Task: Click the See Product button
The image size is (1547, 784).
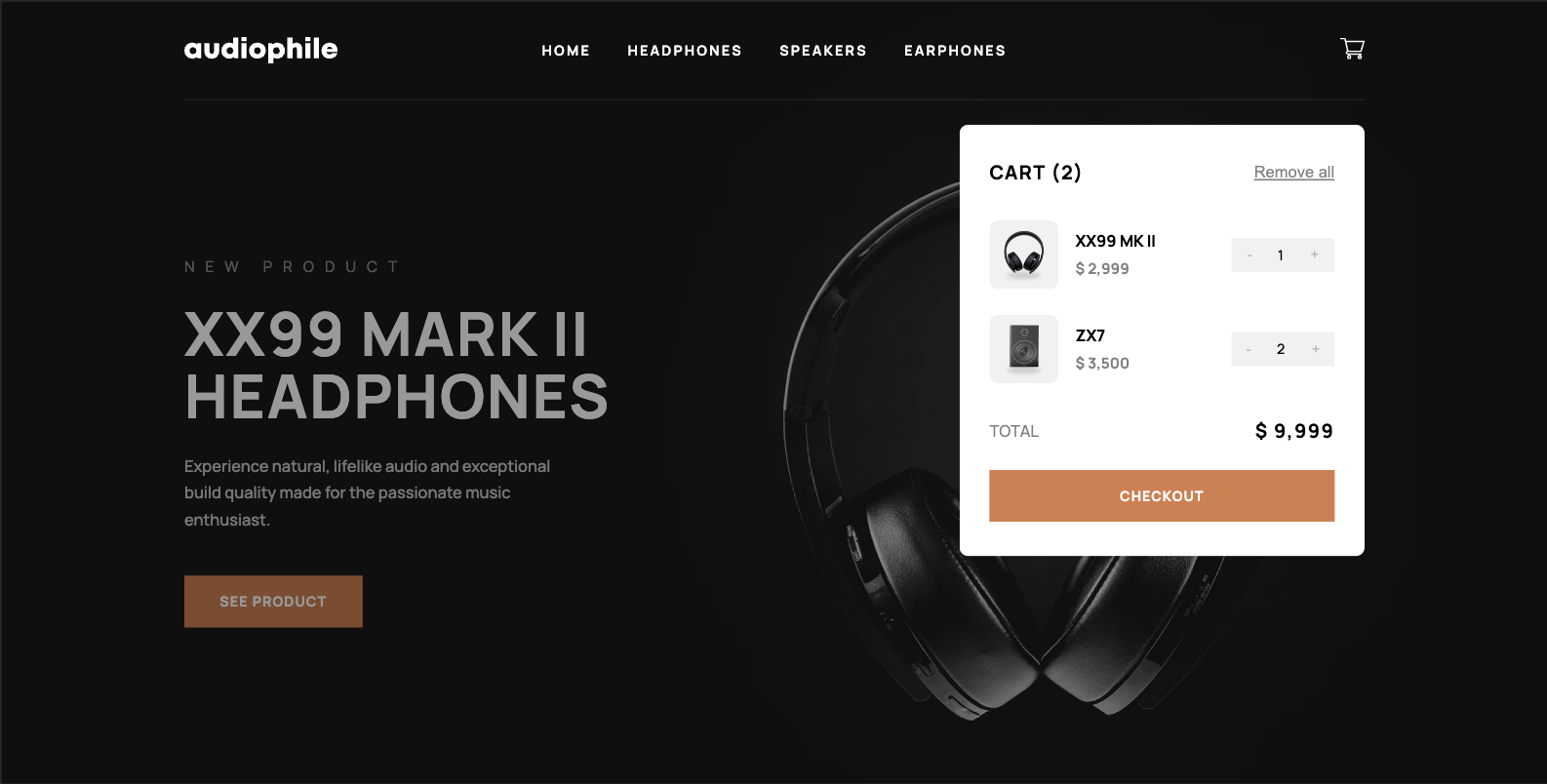Action: [273, 601]
